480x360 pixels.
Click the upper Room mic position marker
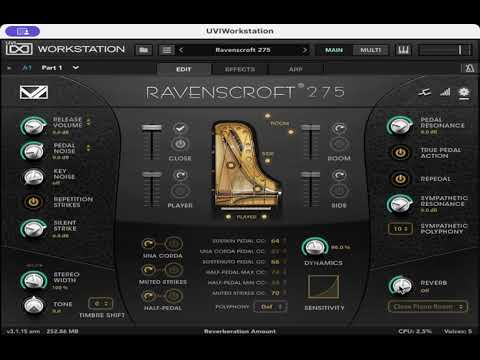[267, 116]
